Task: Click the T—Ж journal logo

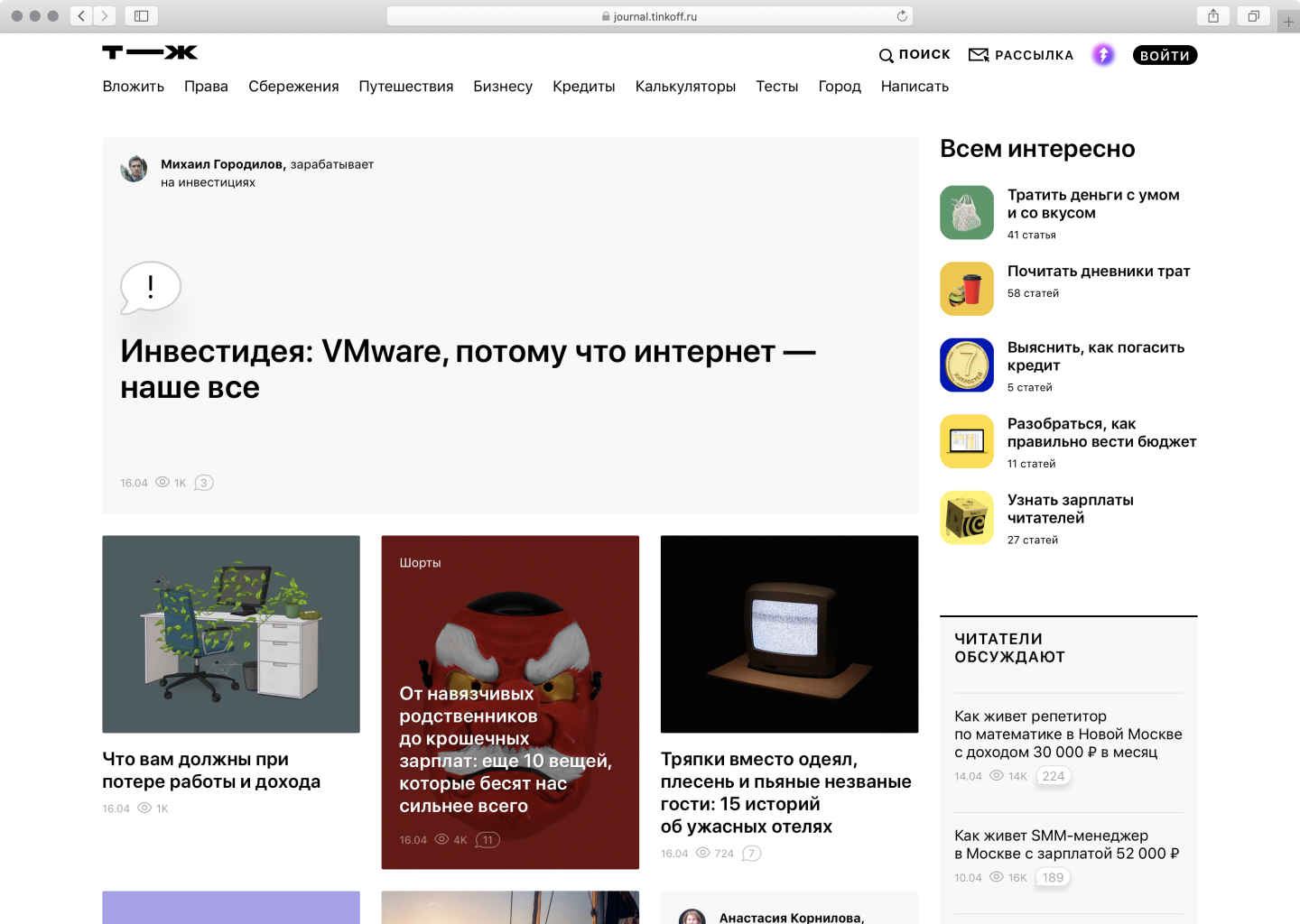Action: point(150,52)
